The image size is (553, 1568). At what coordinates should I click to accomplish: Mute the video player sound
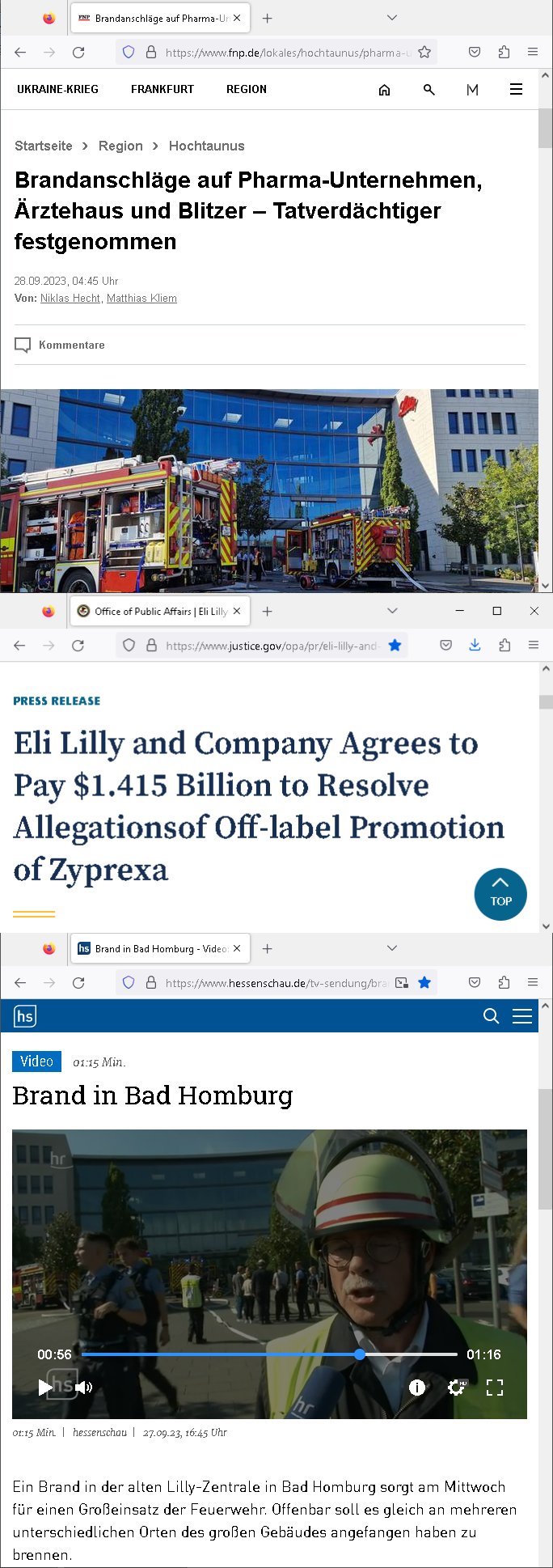(x=84, y=1388)
